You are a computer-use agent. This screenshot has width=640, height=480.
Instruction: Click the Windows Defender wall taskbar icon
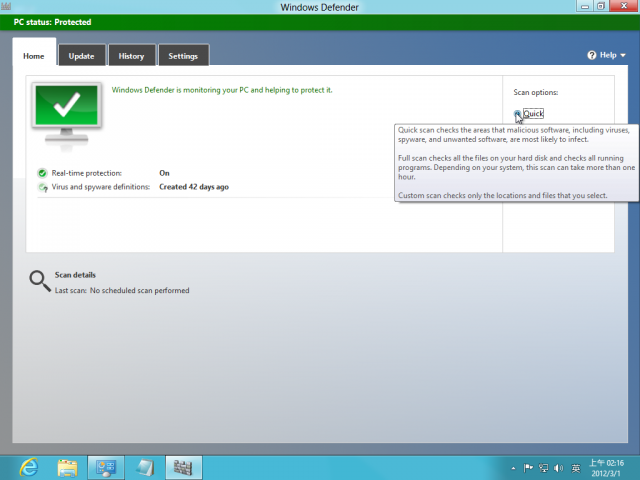click(x=183, y=468)
